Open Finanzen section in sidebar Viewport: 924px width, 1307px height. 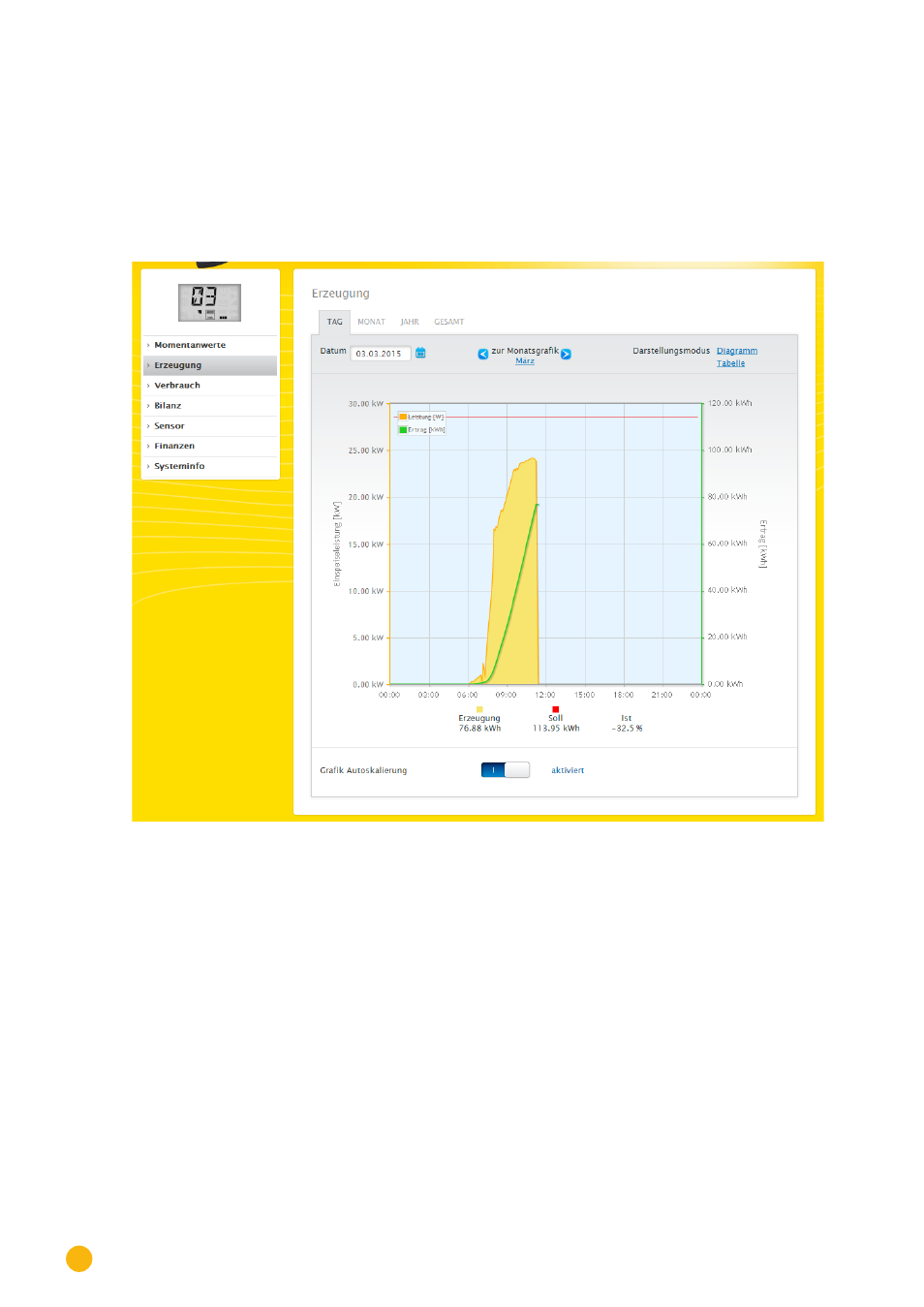210,446
